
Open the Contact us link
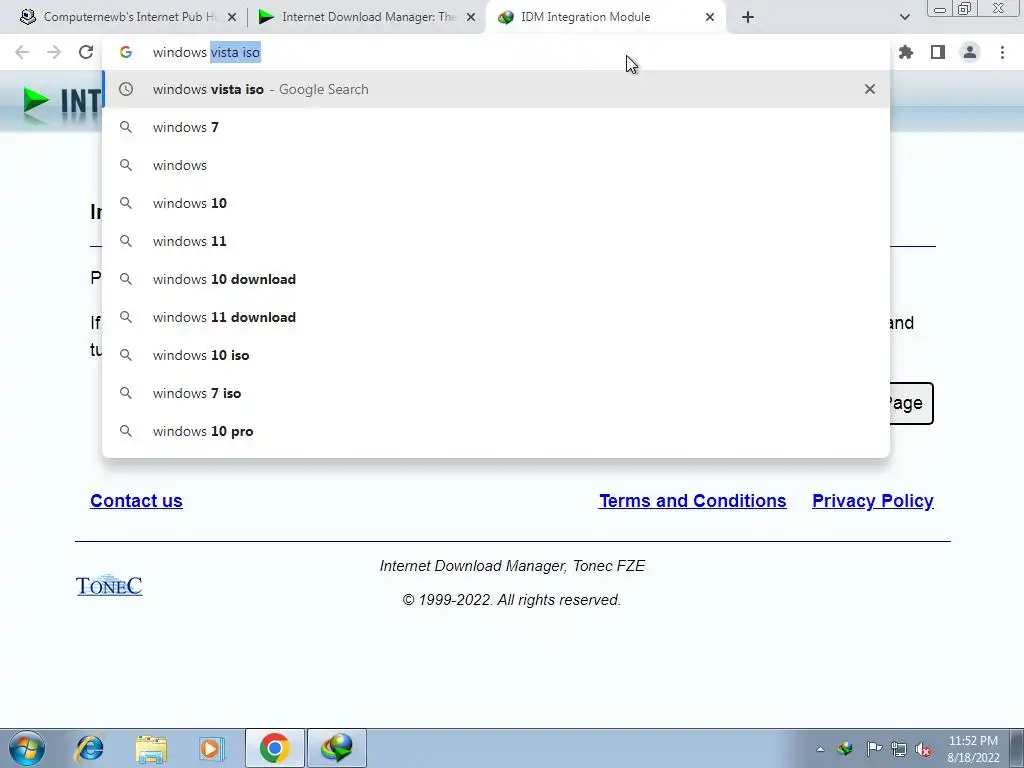pos(136,501)
